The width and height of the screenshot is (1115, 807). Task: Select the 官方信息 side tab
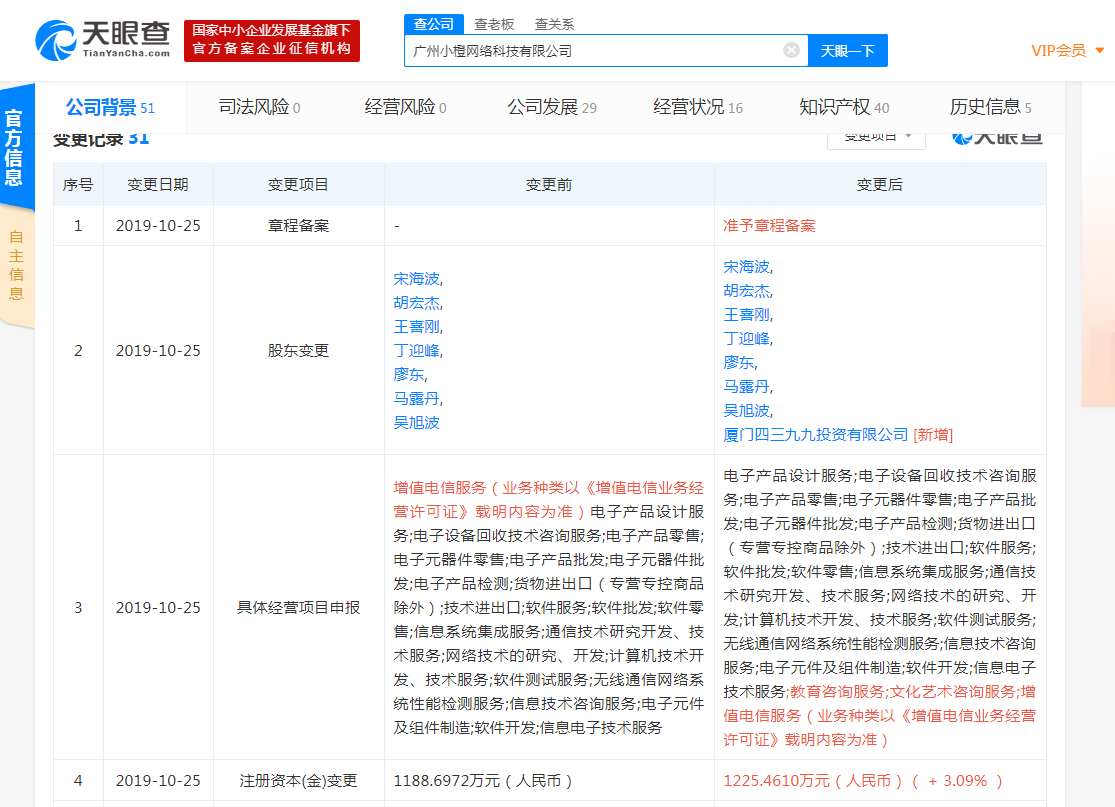(x=15, y=147)
